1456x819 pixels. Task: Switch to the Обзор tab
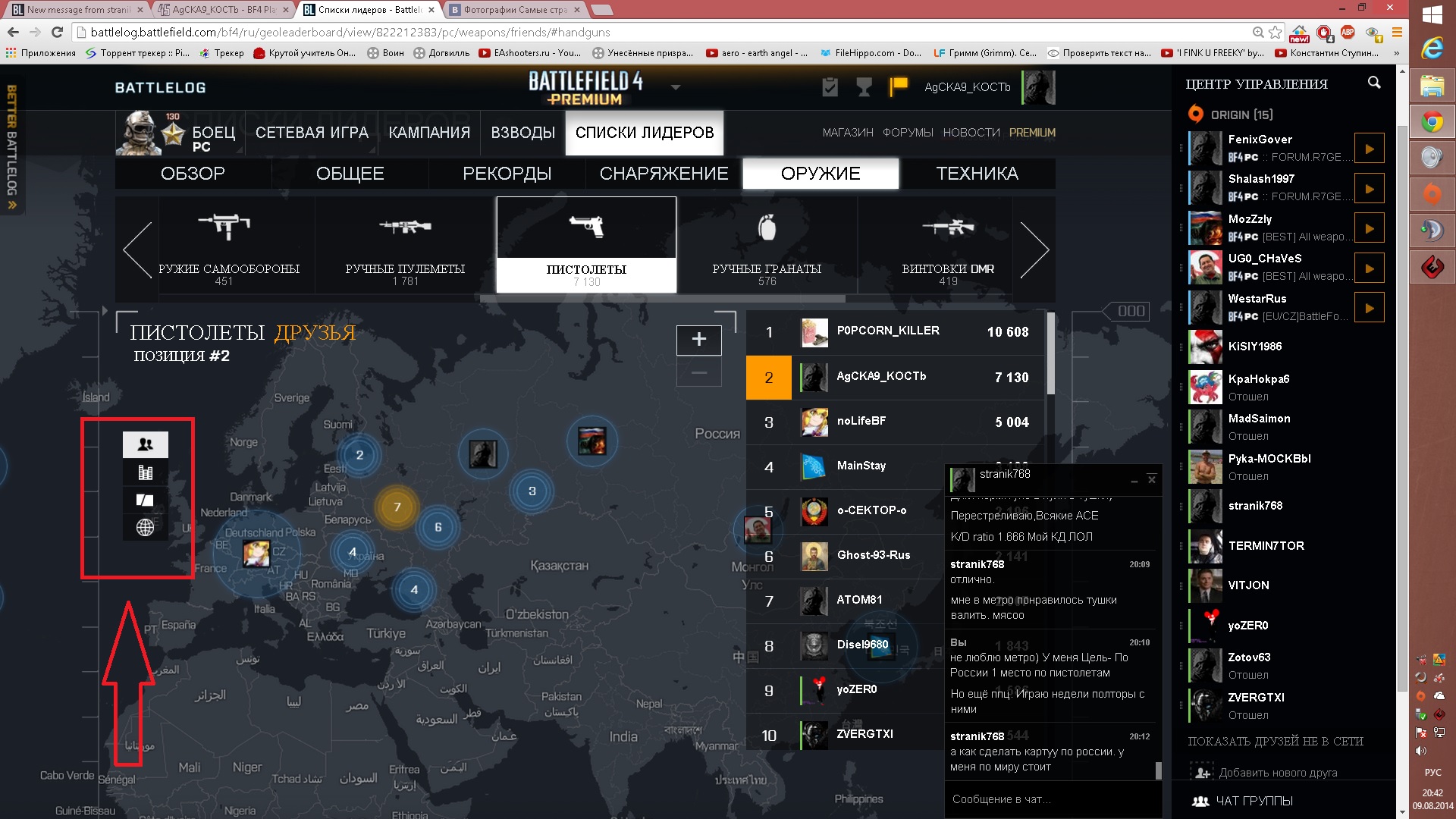tap(193, 174)
